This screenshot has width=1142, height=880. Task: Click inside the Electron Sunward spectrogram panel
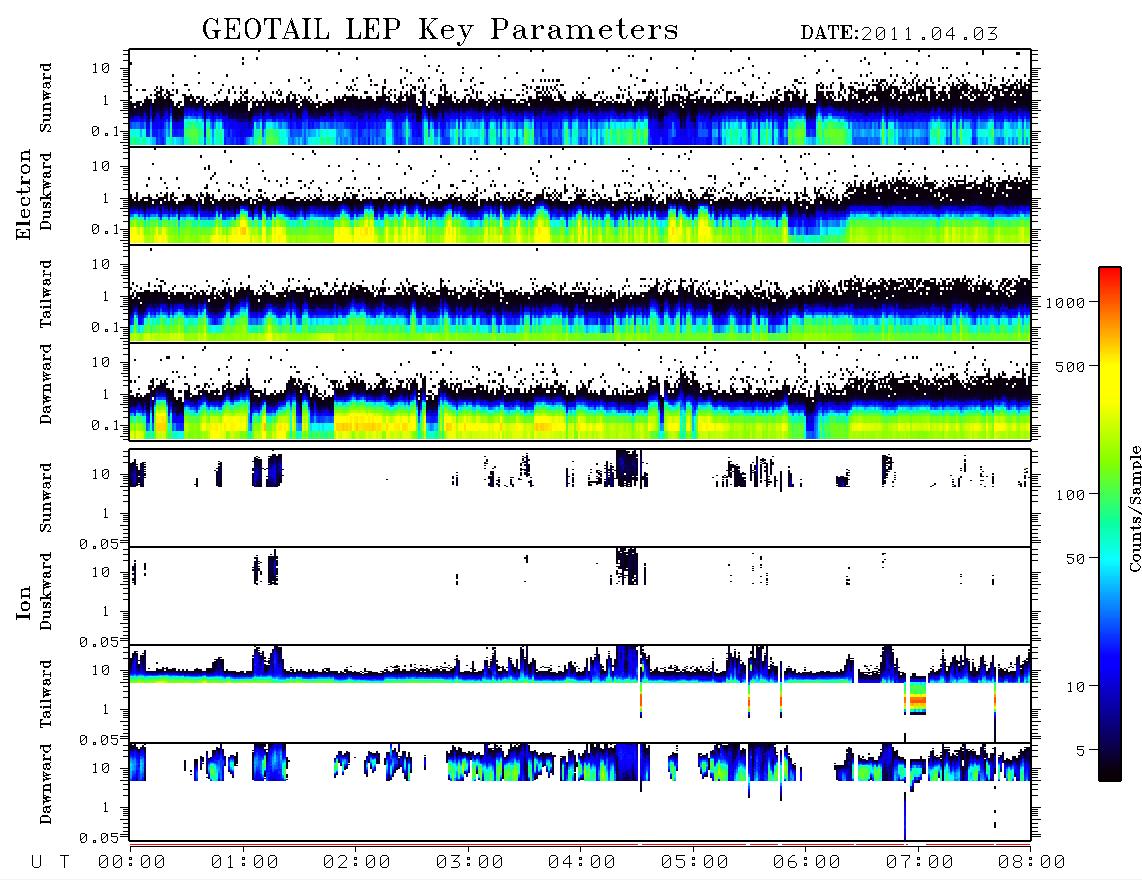pos(580,98)
